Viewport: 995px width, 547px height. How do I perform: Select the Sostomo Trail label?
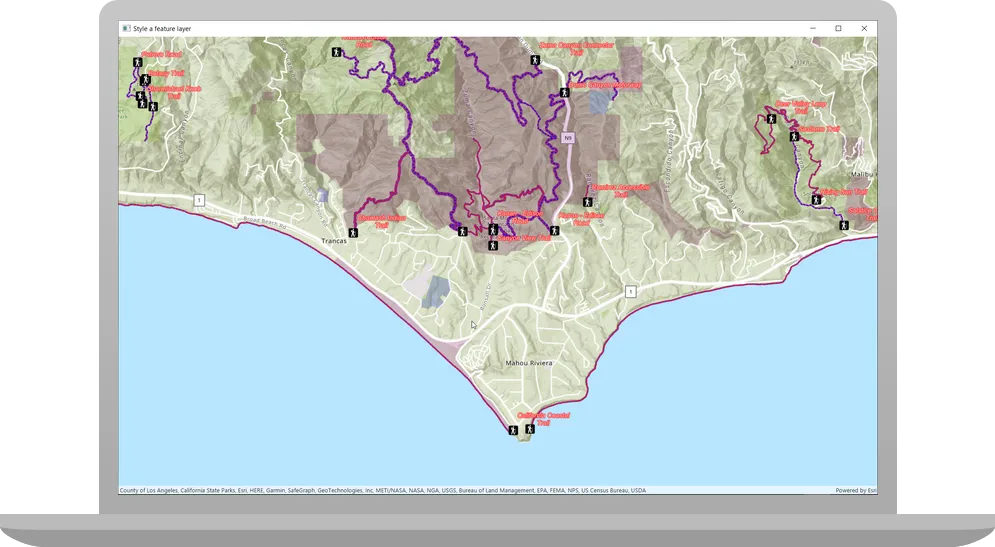click(819, 129)
